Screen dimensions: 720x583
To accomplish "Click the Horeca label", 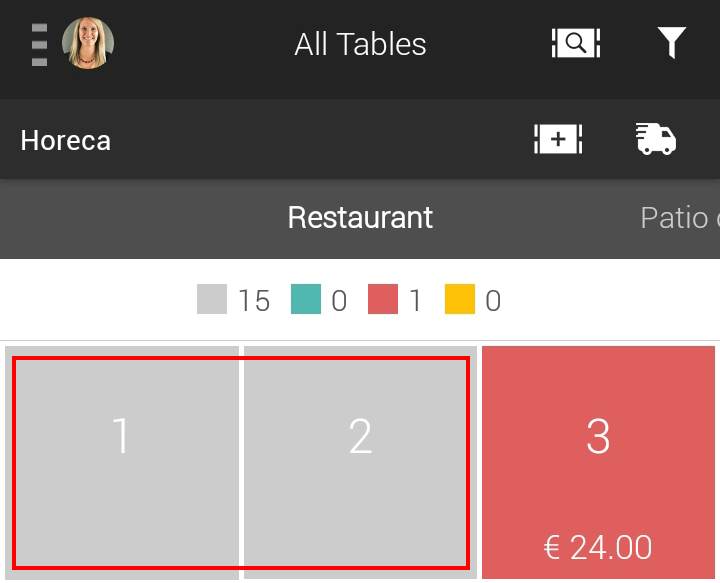I will tap(66, 140).
